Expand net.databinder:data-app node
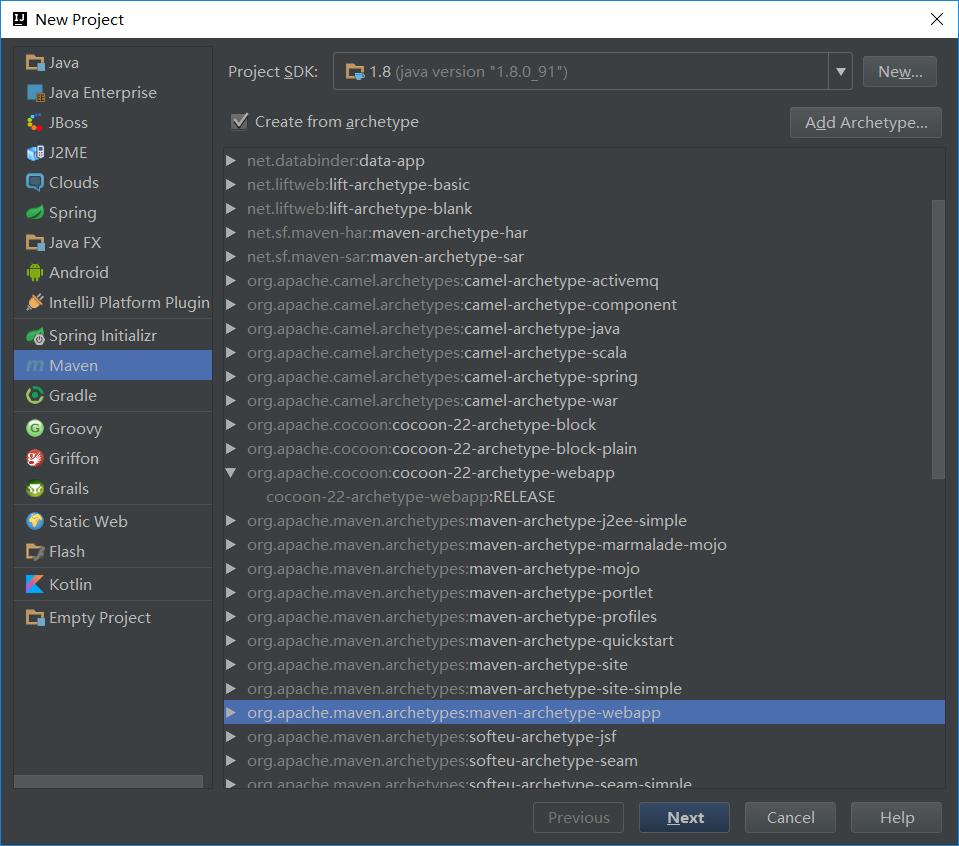Image resolution: width=959 pixels, height=846 pixels. 231,161
